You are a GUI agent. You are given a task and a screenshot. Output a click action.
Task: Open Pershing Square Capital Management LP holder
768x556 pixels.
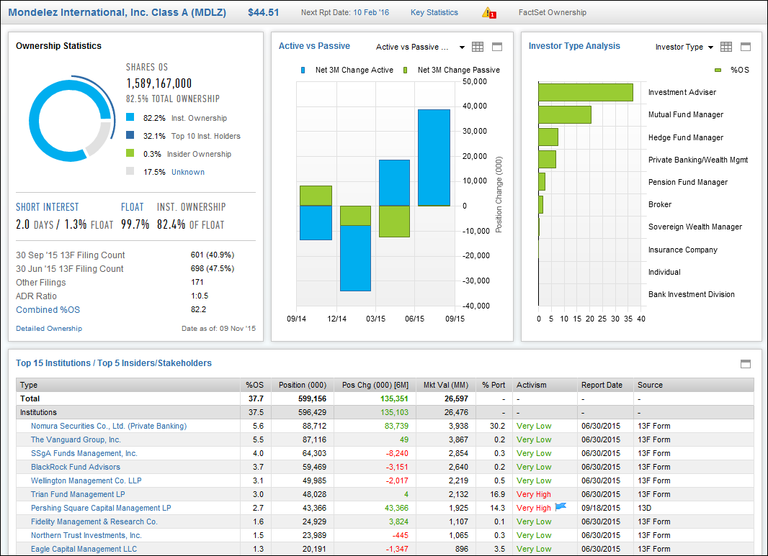[x=101, y=508]
